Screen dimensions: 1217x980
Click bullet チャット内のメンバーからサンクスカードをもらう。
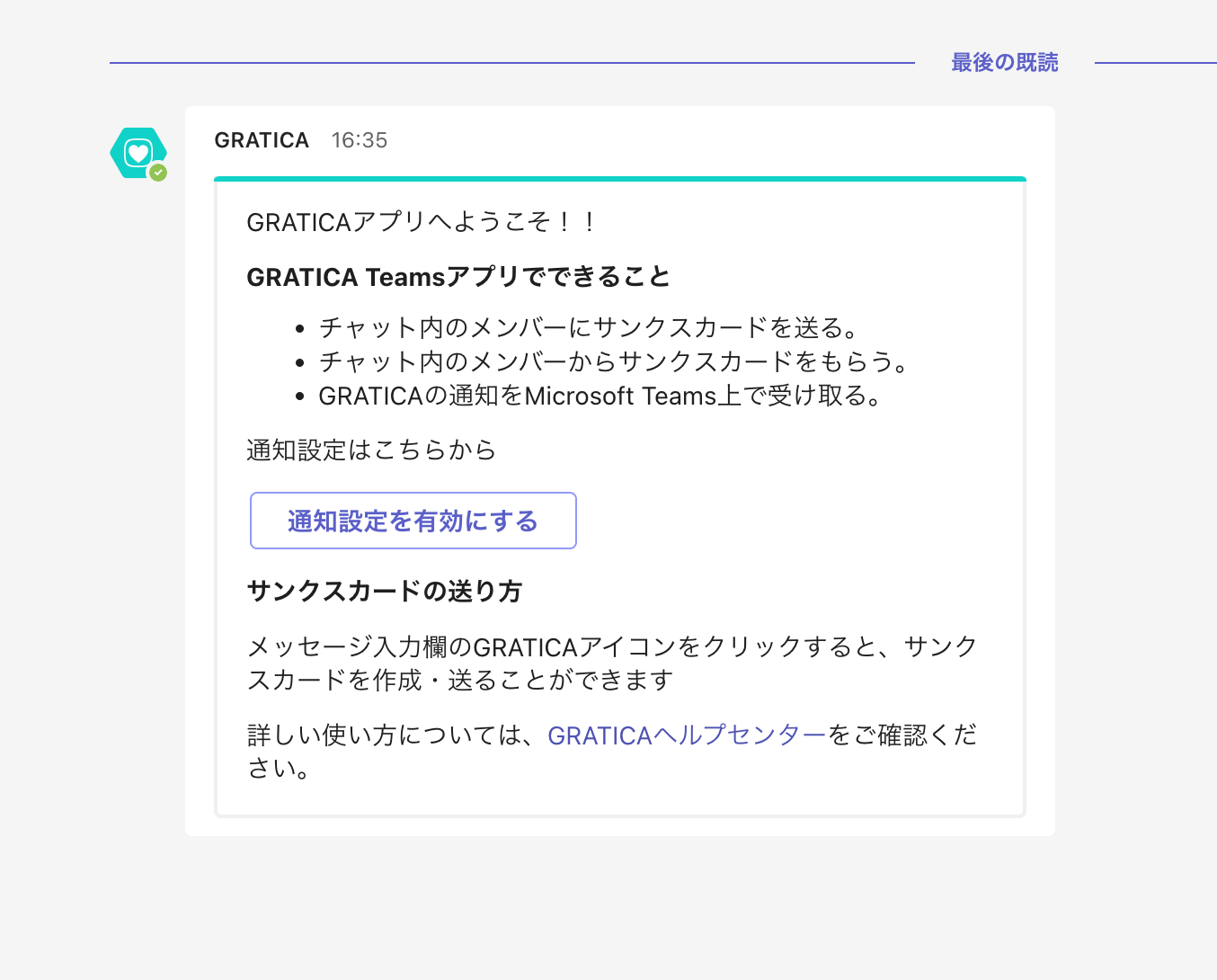coord(614,361)
